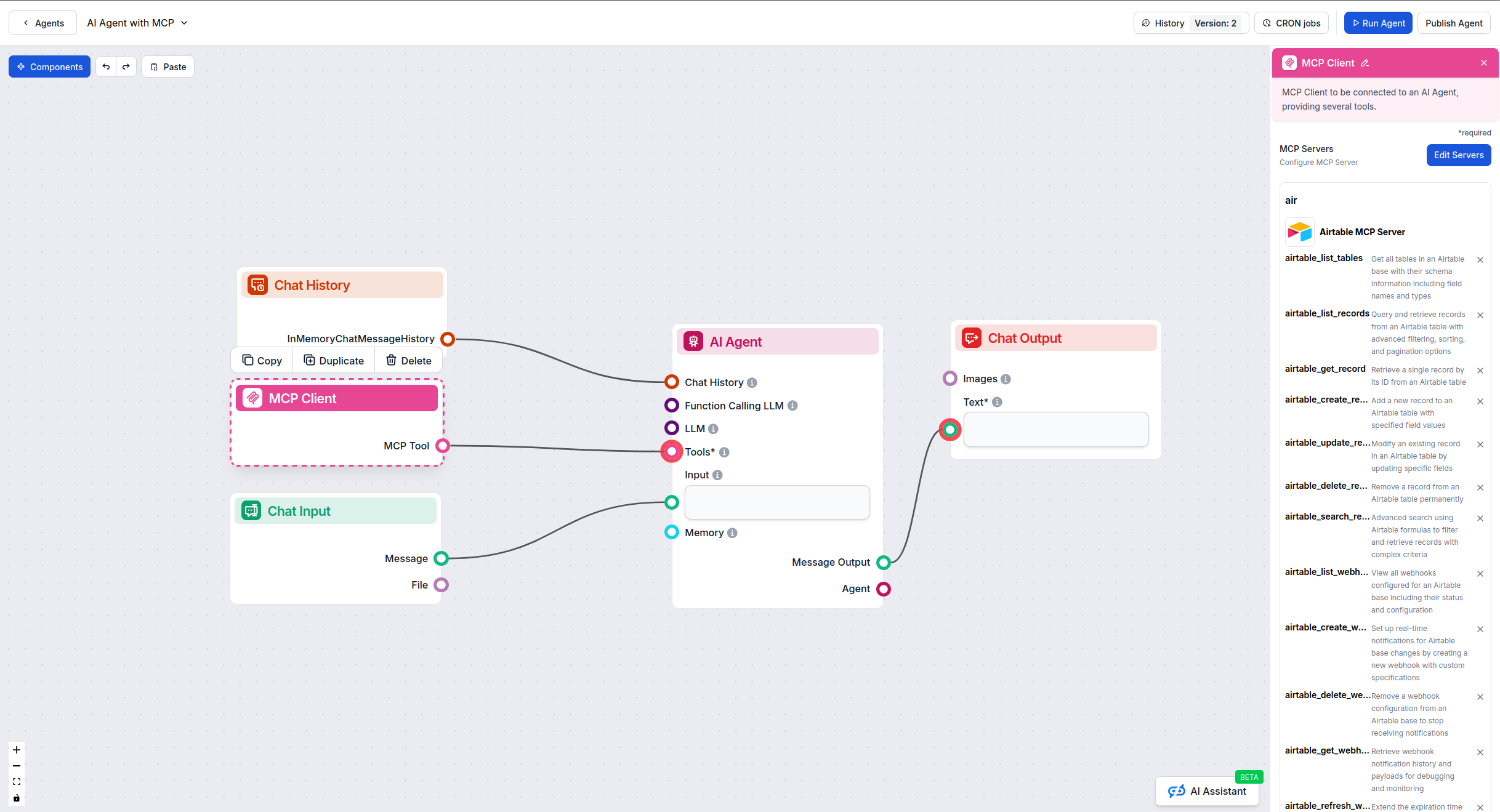The width and height of the screenshot is (1500, 812).
Task: Click the Paste icon in toolbar
Action: (x=154, y=66)
